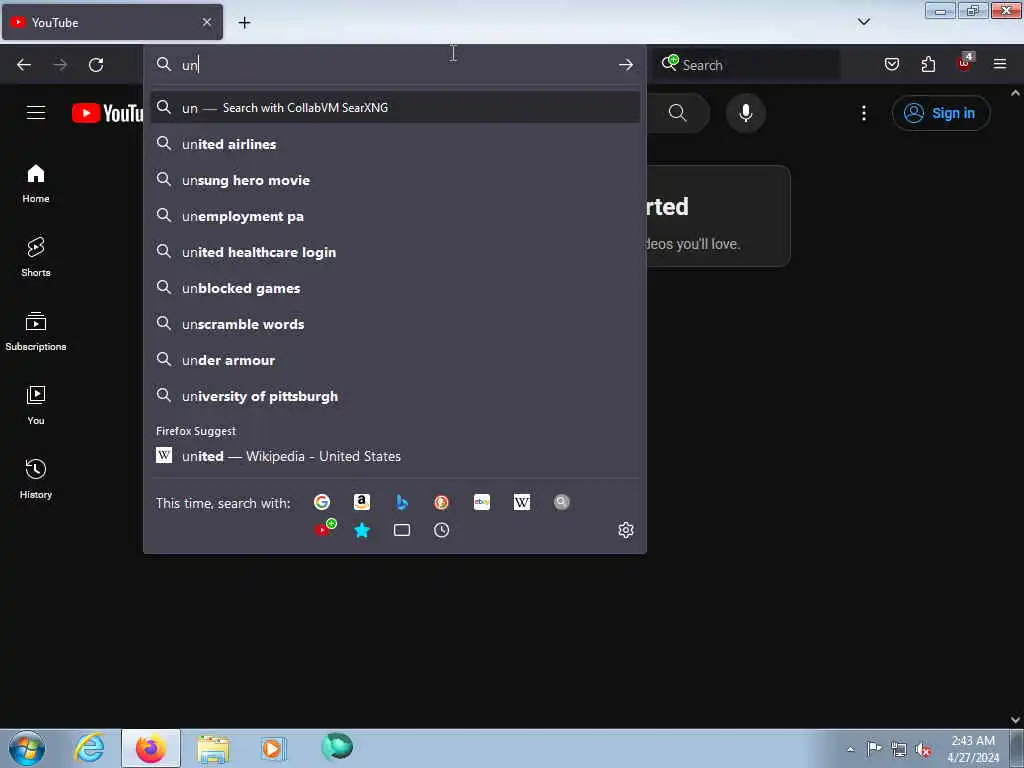Close the YouTube tab
The image size is (1024, 768).
[x=206, y=22]
